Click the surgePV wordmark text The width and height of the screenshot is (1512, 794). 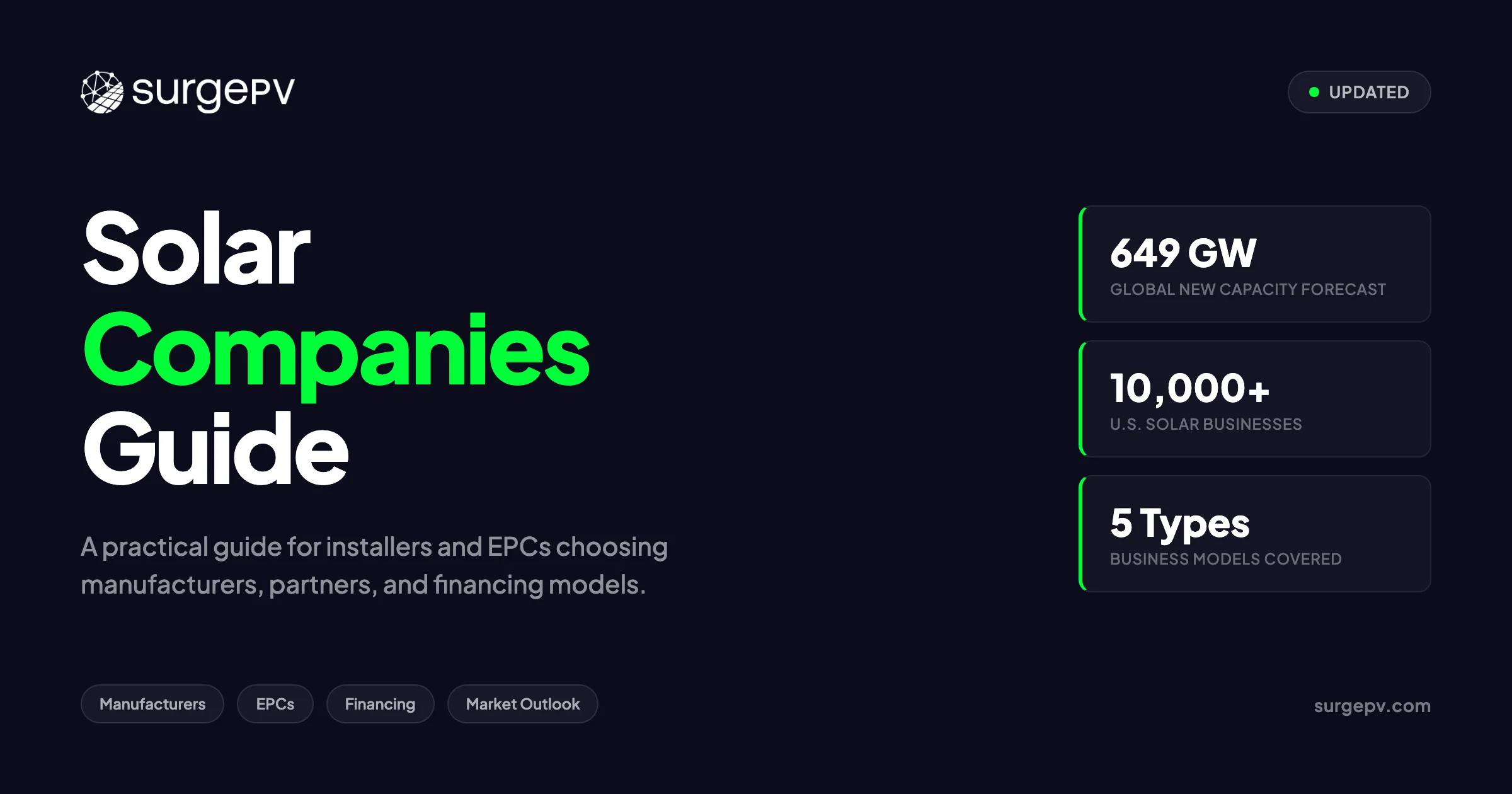(213, 93)
